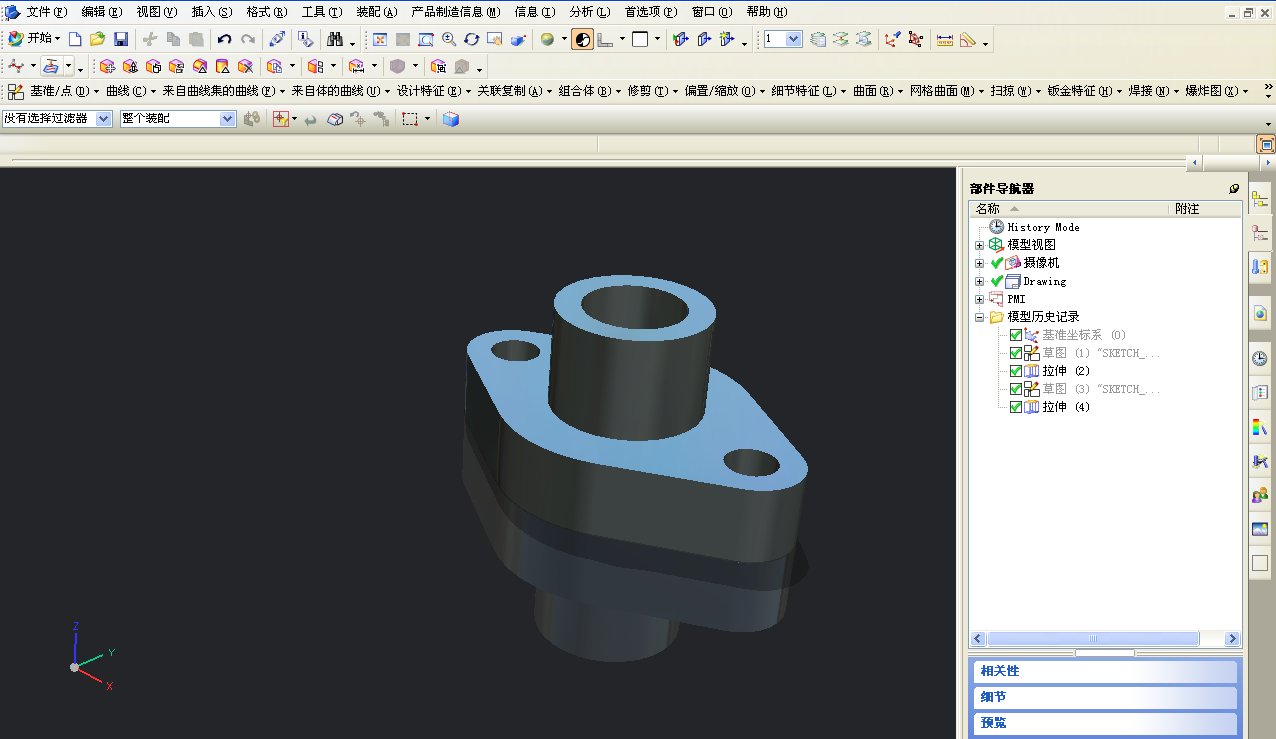Image resolution: width=1276 pixels, height=739 pixels.
Task: Open the 钣金特征(H) toolbar menu
Action: tap(1084, 91)
